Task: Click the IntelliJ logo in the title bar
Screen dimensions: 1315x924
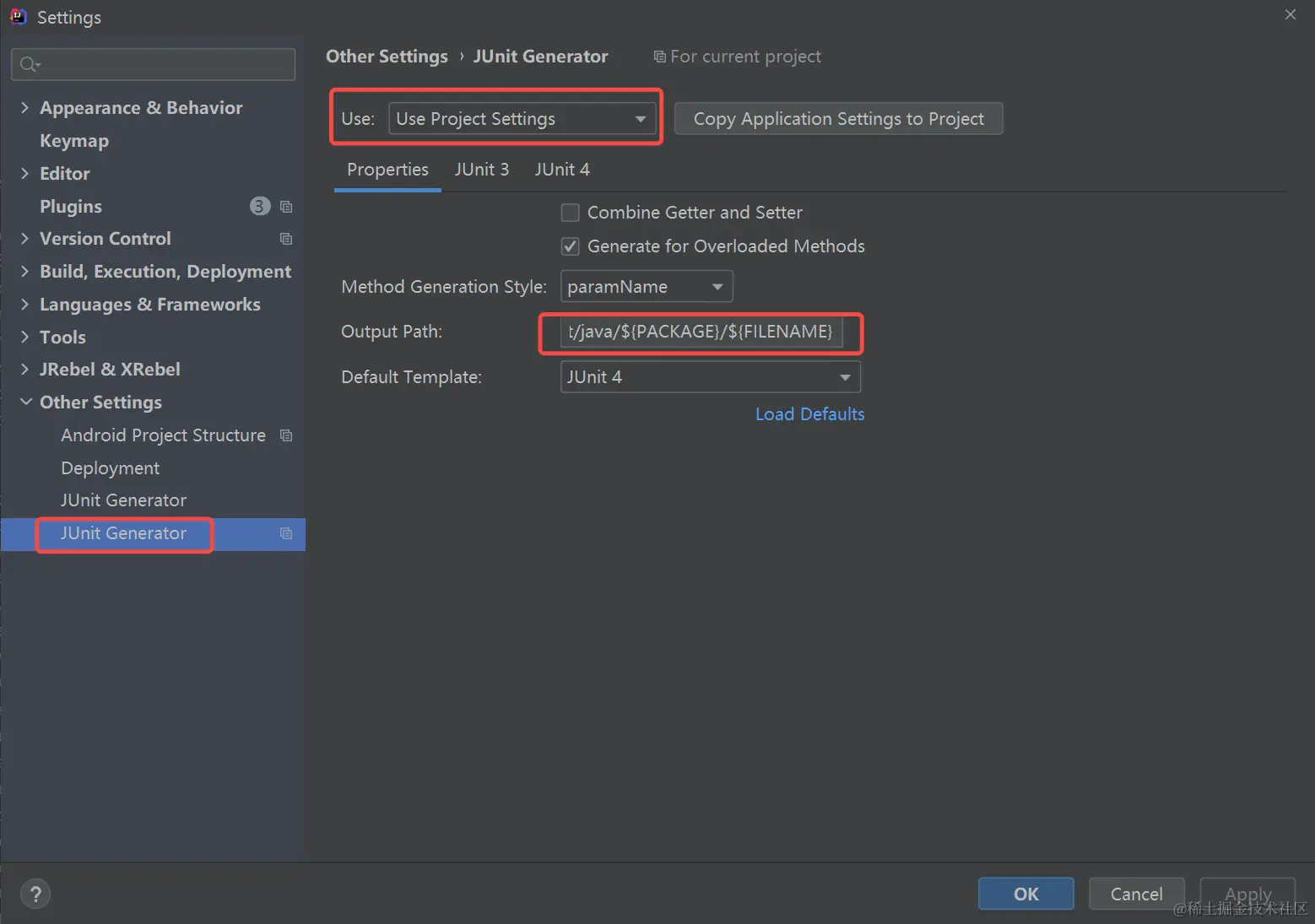Action: [x=18, y=17]
